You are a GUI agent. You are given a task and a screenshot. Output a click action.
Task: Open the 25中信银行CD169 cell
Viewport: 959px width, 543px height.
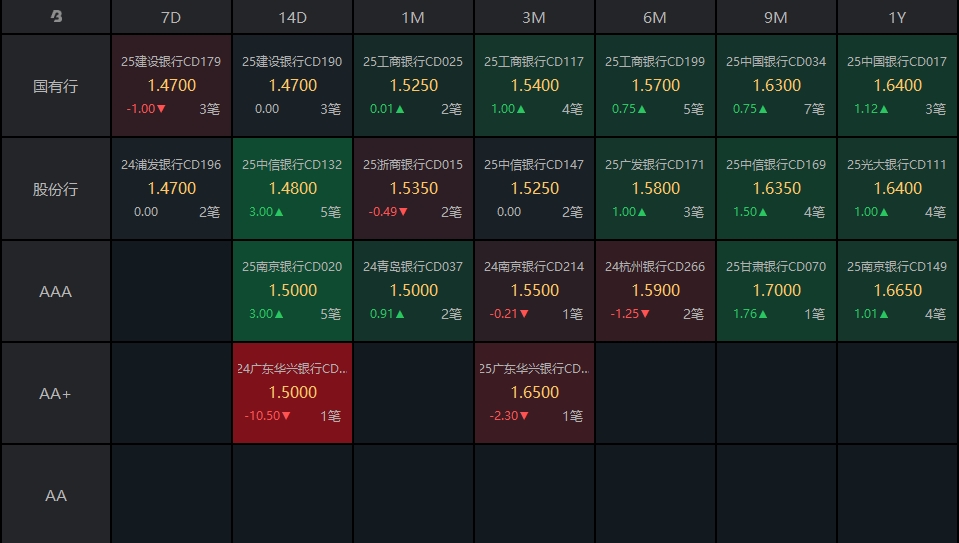tap(776, 188)
